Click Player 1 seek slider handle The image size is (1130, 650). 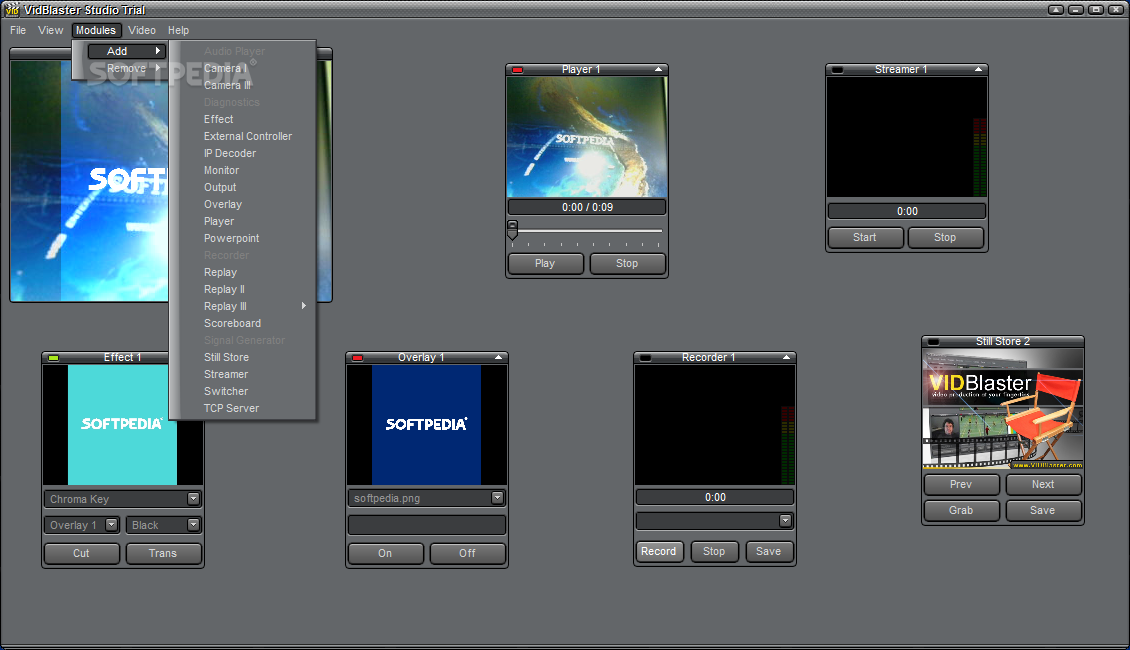point(512,230)
